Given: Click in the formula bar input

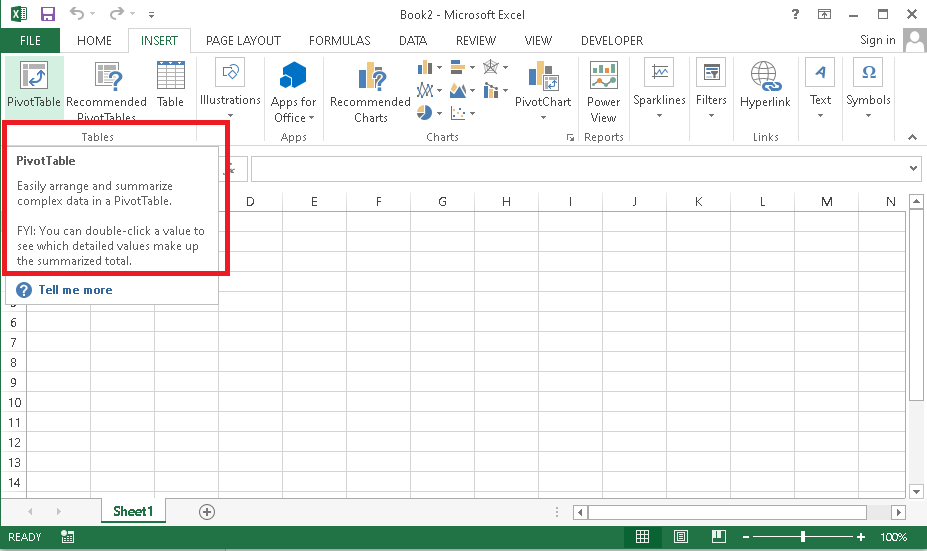Looking at the screenshot, I should (579, 169).
